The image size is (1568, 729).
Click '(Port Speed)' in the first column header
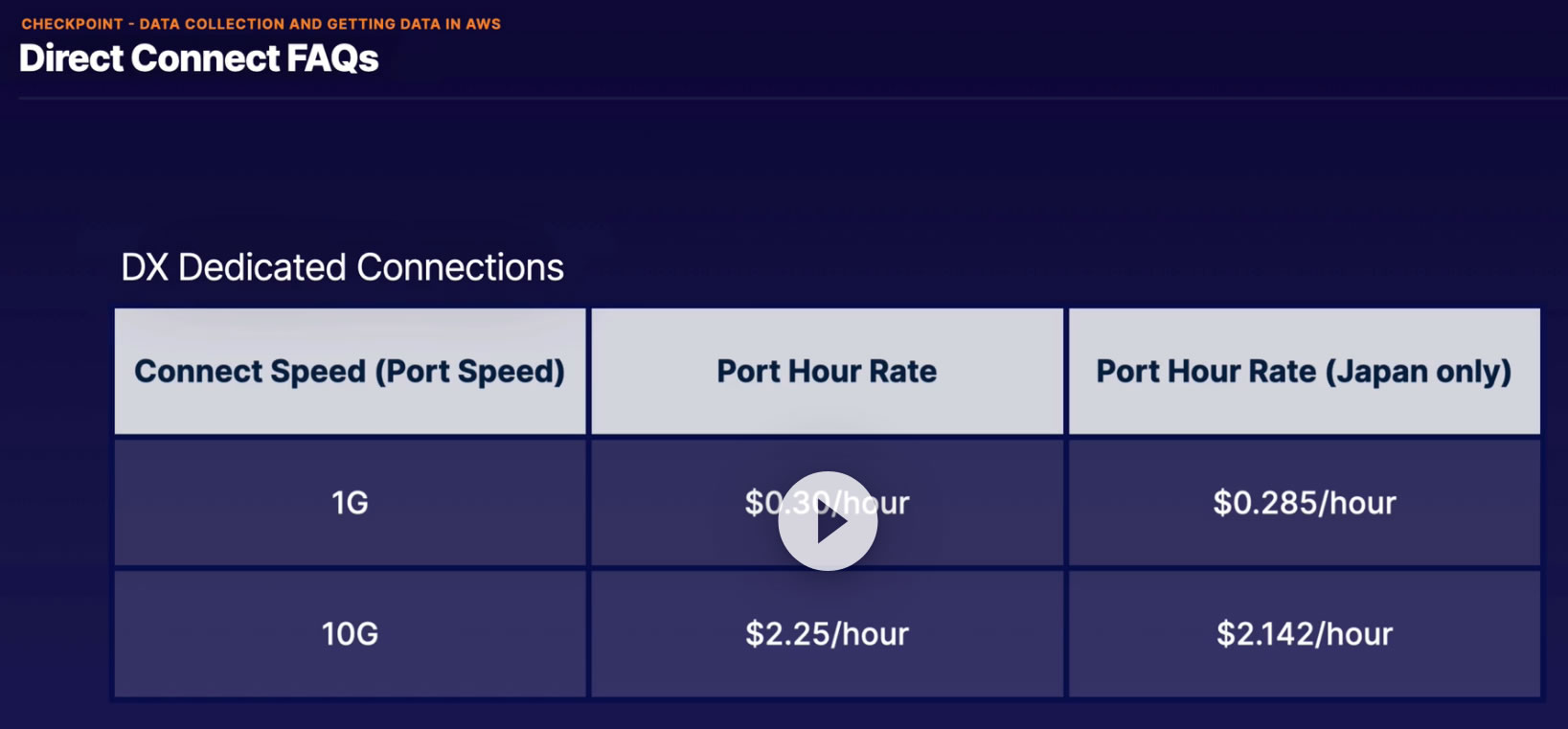[x=469, y=372]
